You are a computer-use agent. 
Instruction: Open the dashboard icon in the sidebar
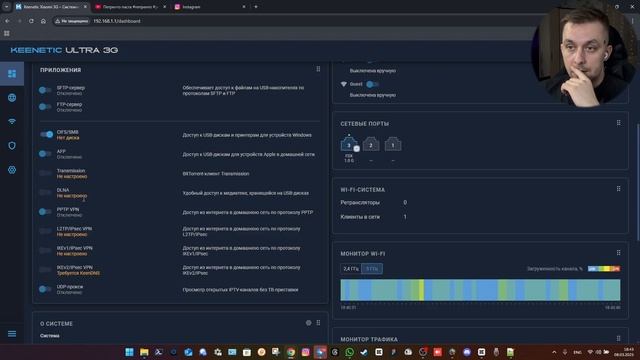[x=12, y=73]
